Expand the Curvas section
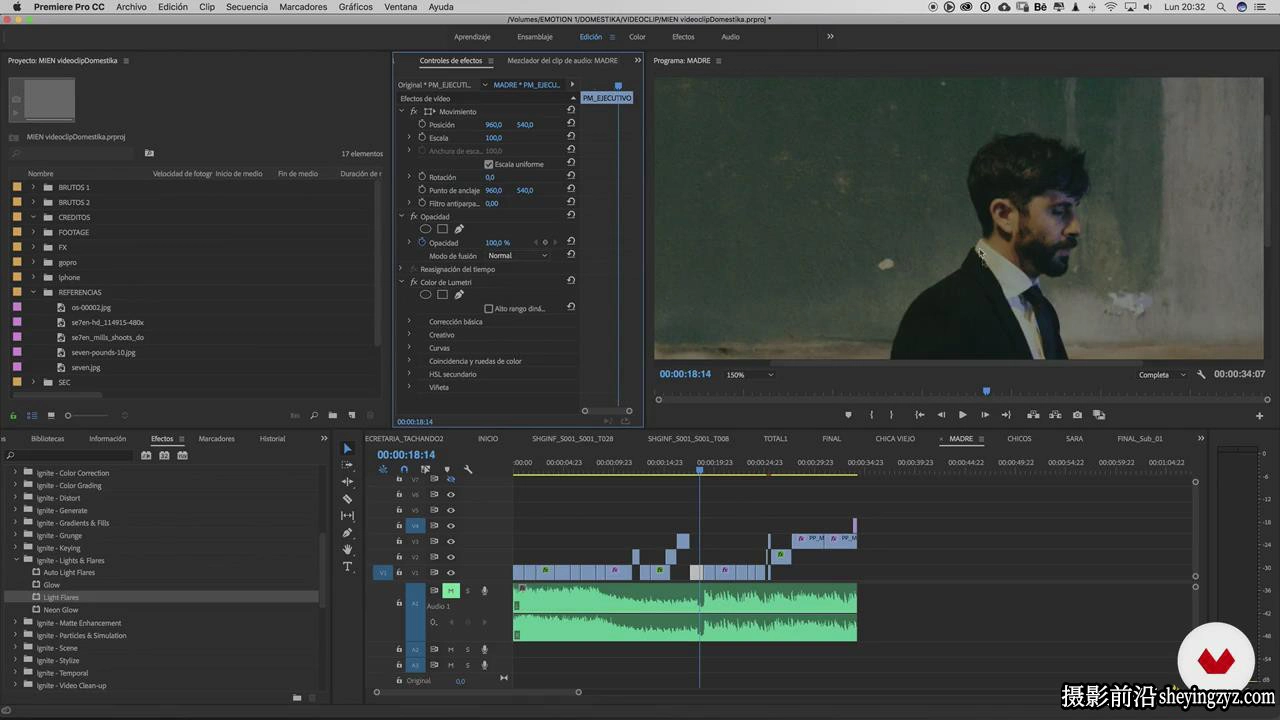1280x720 pixels. pyautogui.click(x=409, y=348)
